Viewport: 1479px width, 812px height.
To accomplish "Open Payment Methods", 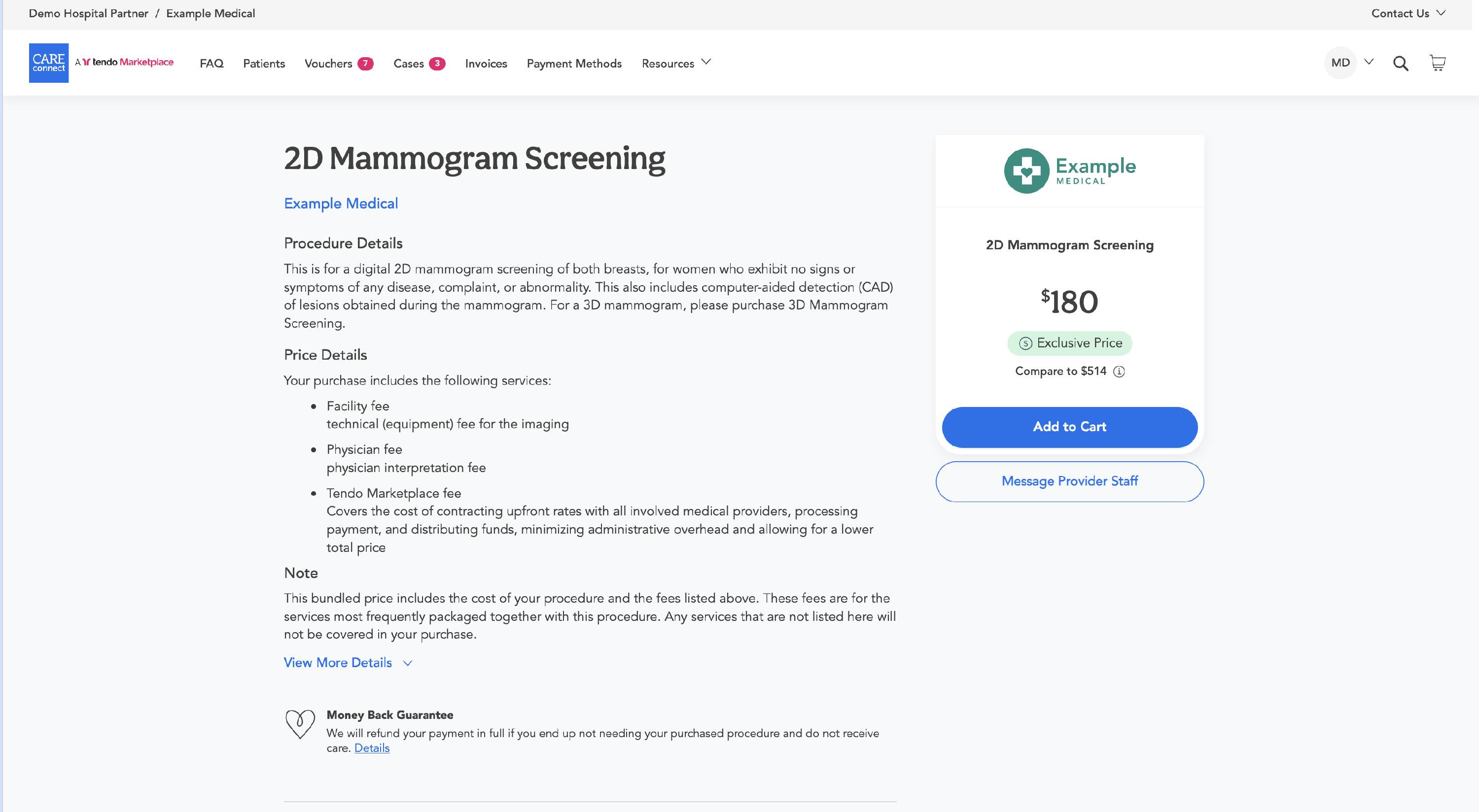I will click(x=574, y=64).
